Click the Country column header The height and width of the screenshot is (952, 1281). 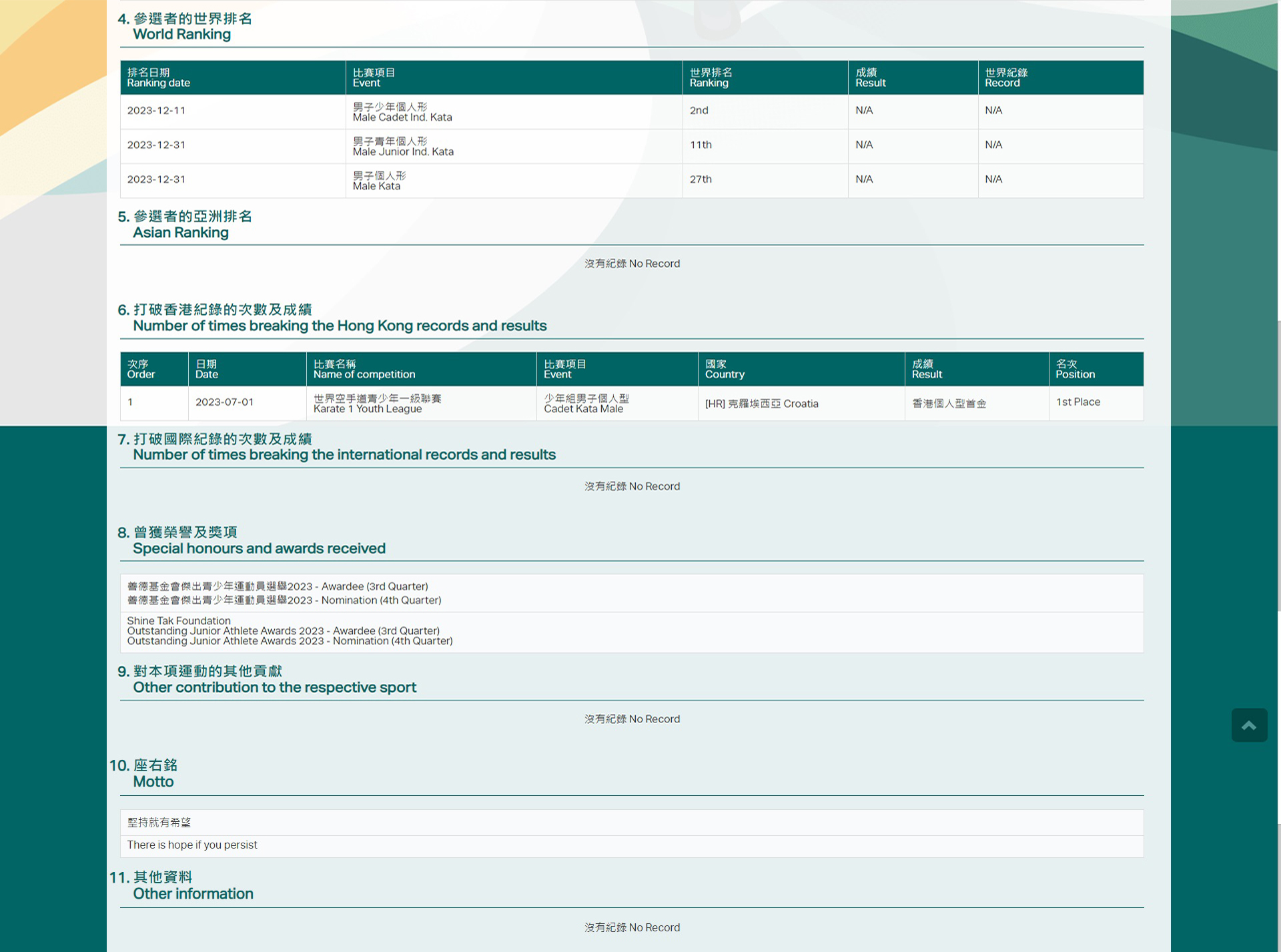coord(724,370)
